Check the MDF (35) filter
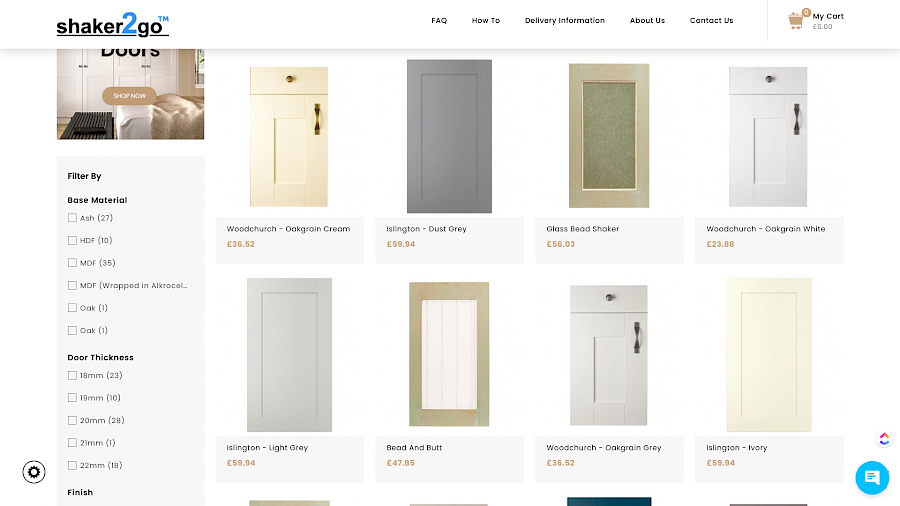This screenshot has height=506, width=900. 72,263
